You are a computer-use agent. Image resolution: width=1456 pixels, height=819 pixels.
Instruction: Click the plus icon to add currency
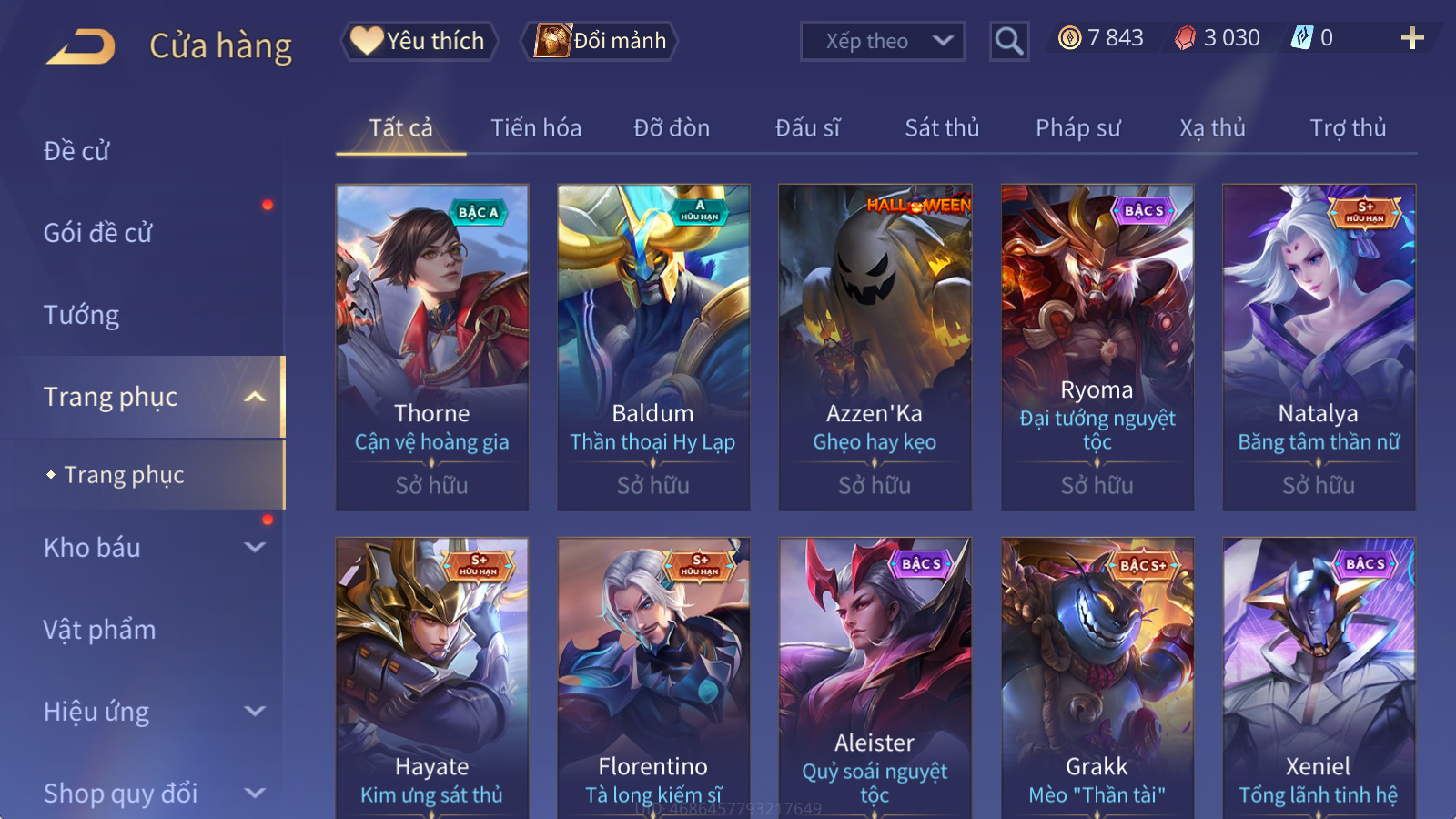click(1411, 38)
